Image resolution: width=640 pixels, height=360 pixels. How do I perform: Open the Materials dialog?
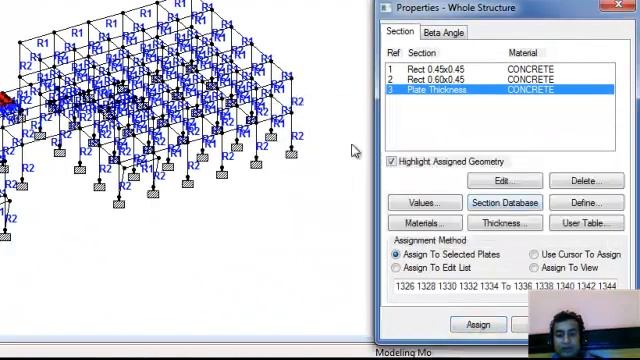[425, 223]
